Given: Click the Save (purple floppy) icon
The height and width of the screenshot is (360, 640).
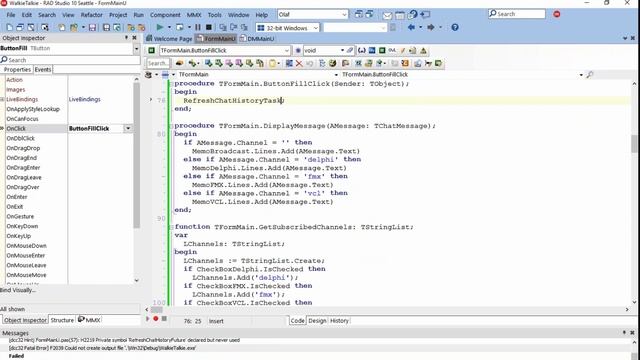Looking at the screenshot, I should [x=92, y=27].
